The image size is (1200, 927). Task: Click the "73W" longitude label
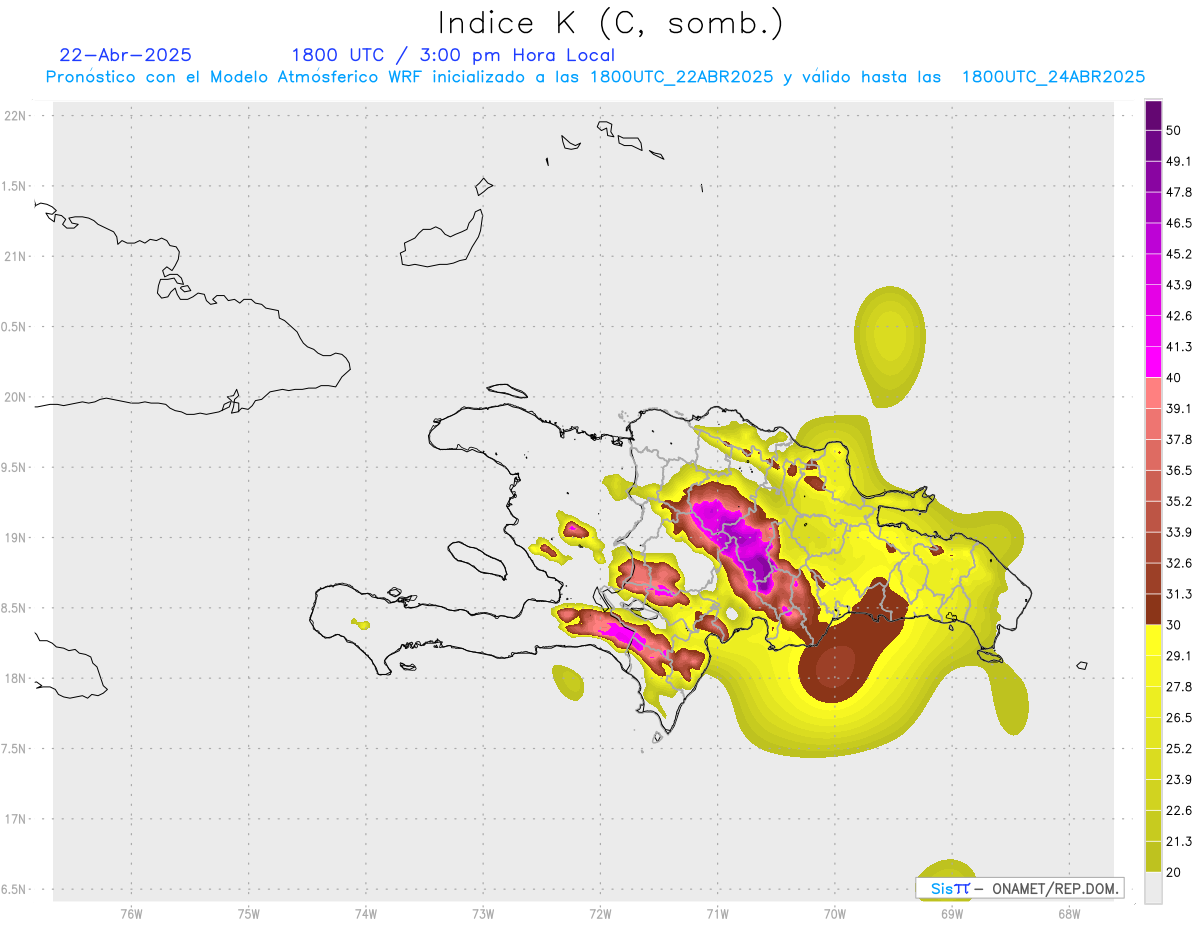[483, 913]
